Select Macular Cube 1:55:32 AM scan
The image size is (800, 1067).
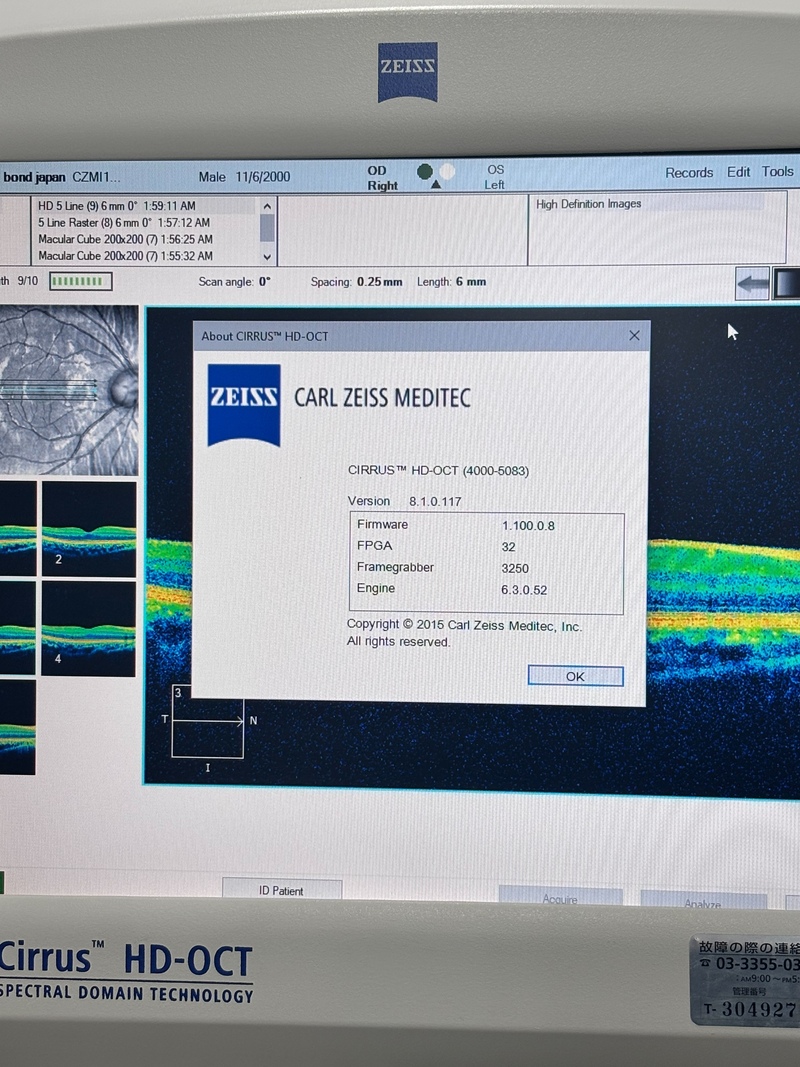pyautogui.click(x=125, y=257)
